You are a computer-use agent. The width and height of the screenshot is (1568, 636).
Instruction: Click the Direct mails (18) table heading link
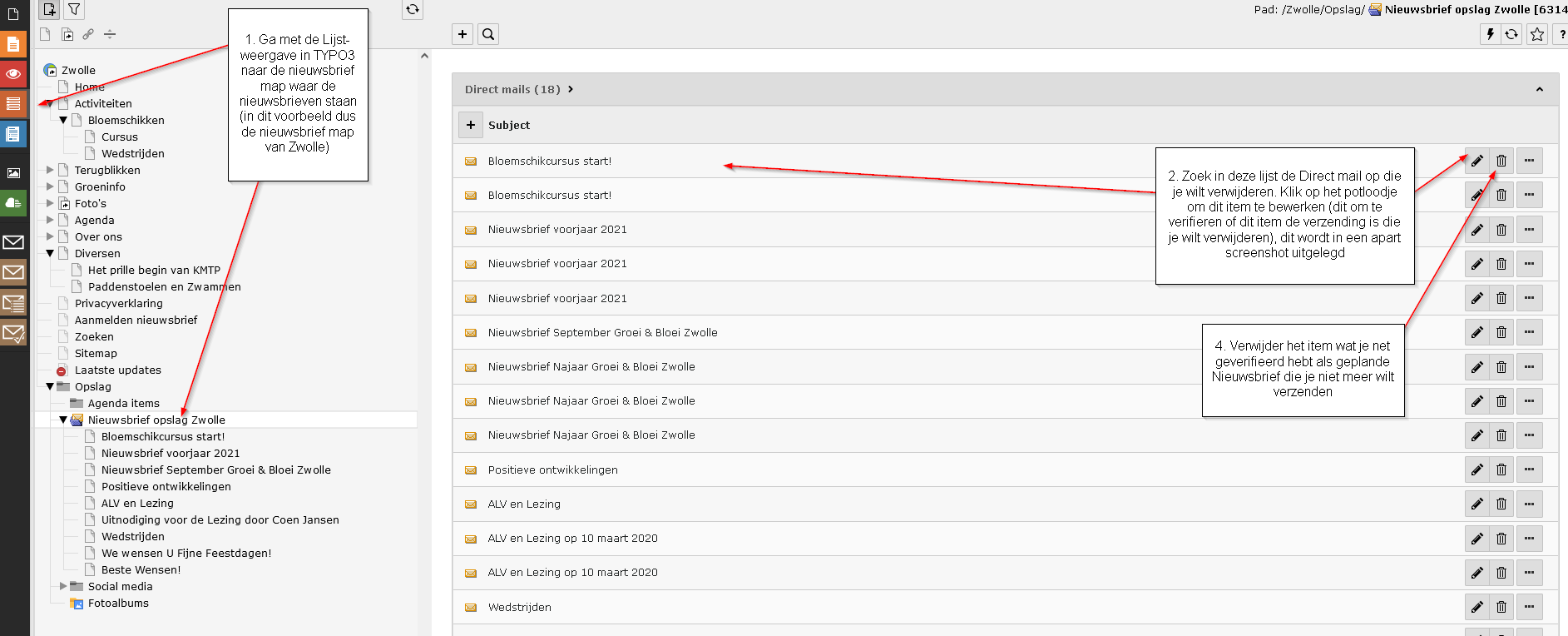(512, 90)
